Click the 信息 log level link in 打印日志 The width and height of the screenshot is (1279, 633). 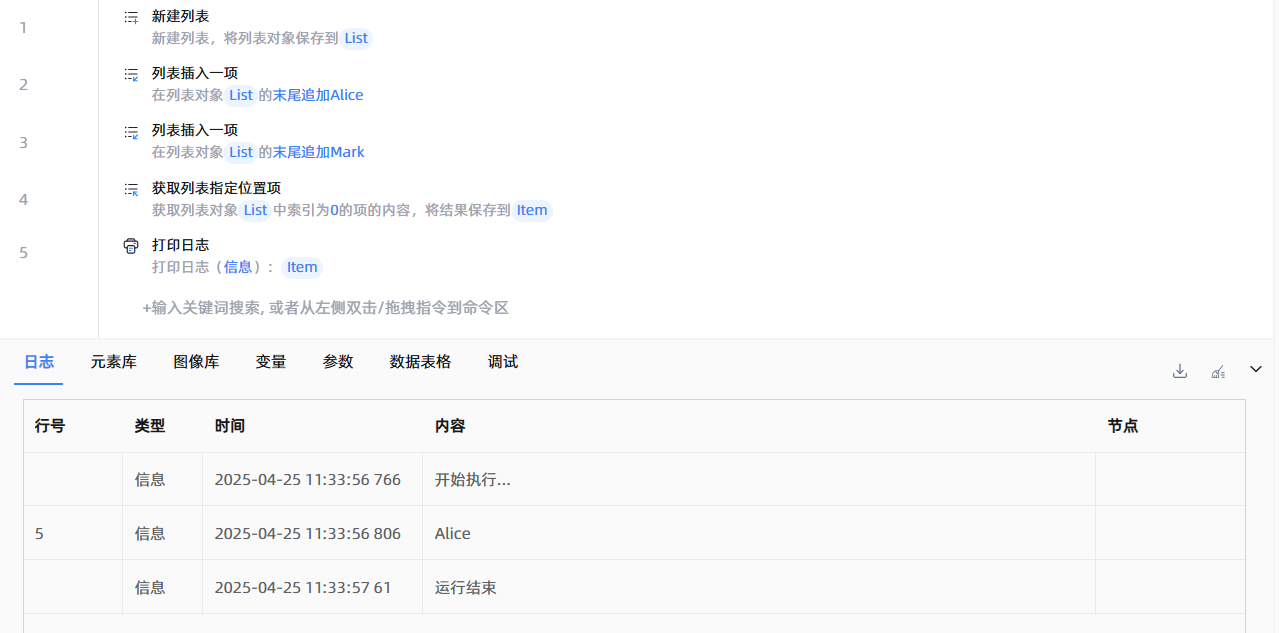click(x=238, y=267)
